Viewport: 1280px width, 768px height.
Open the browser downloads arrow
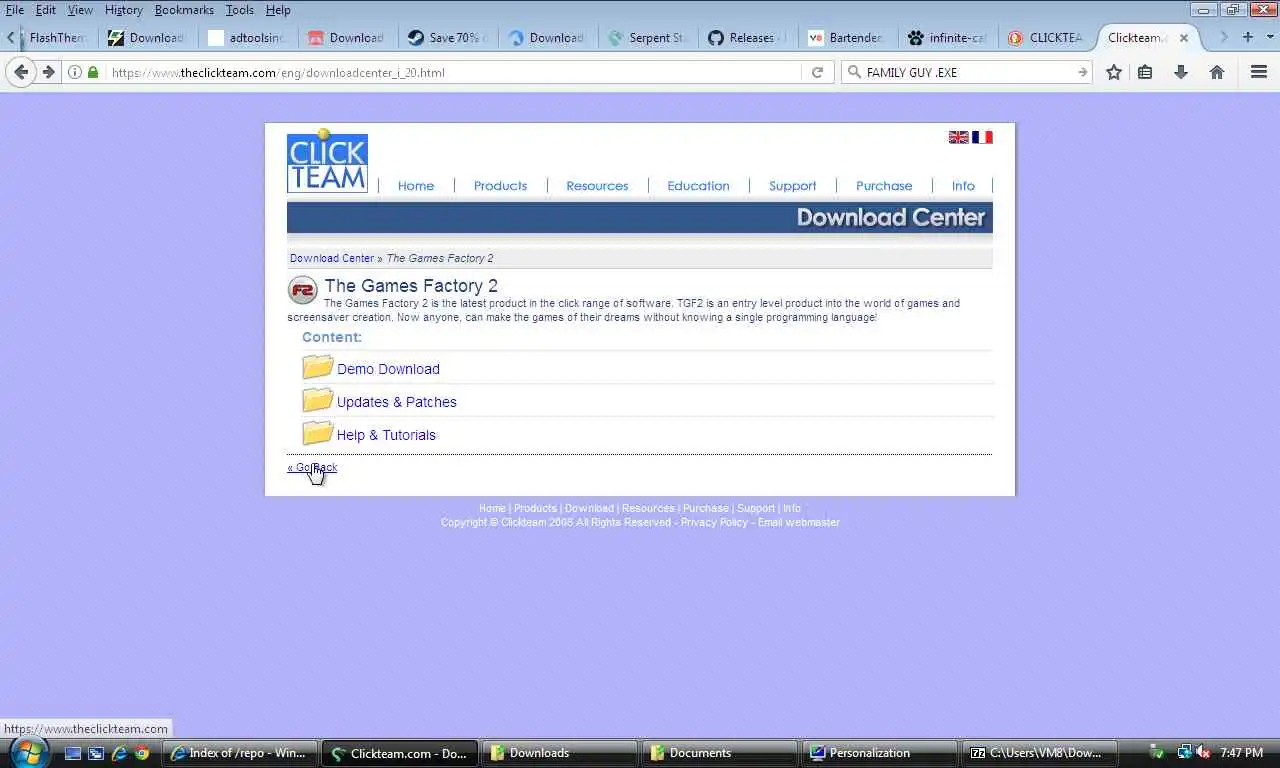click(1181, 72)
